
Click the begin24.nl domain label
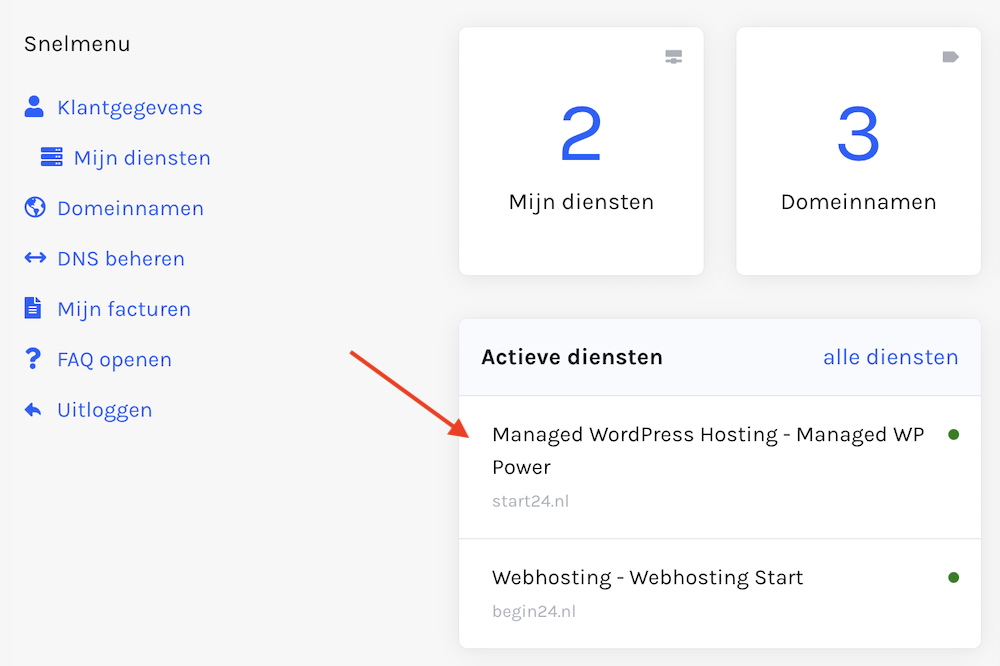click(533, 611)
